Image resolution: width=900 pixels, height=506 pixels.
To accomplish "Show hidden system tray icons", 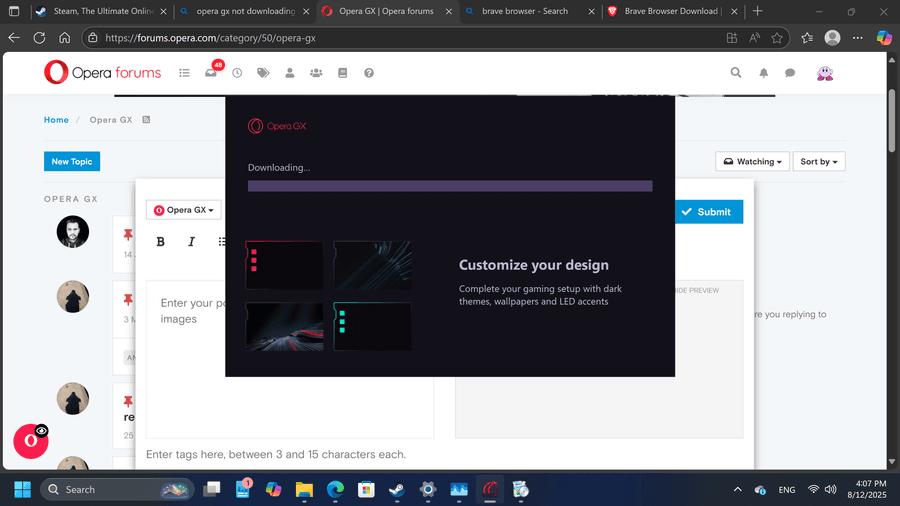I will point(738,489).
